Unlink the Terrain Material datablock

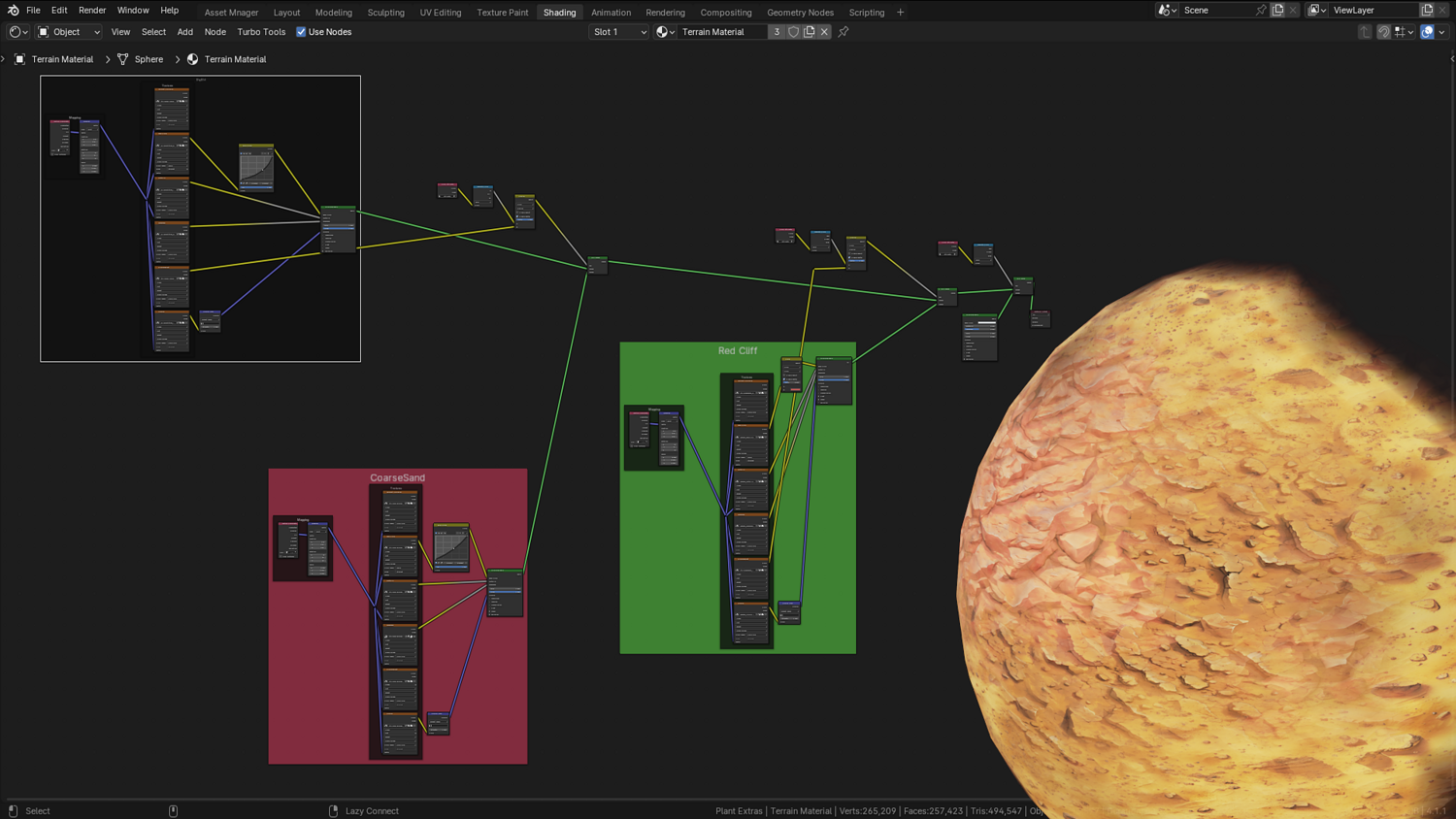(824, 32)
